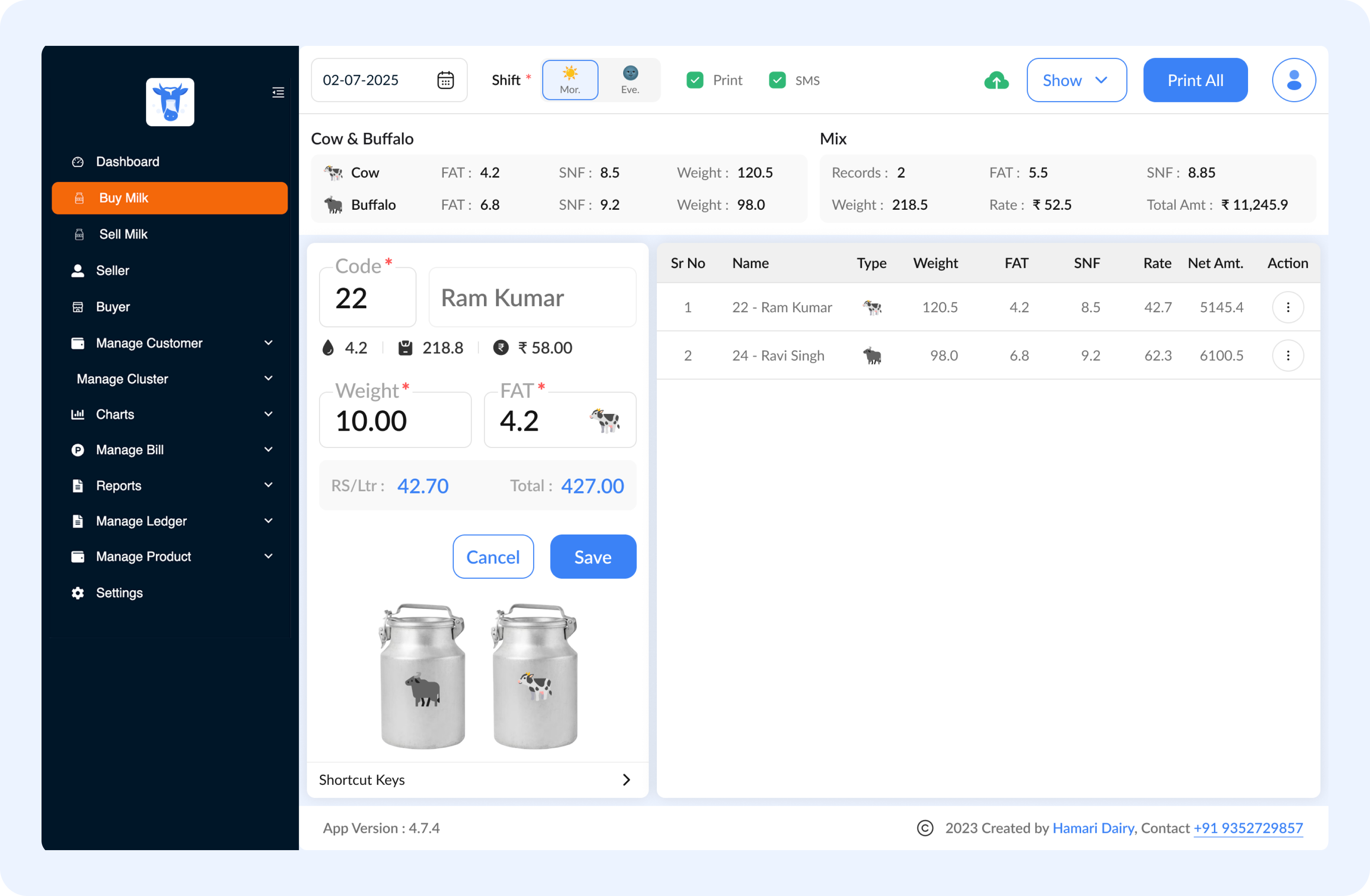The height and width of the screenshot is (896, 1370).
Task: Select the Seller section icon
Action: (x=78, y=270)
